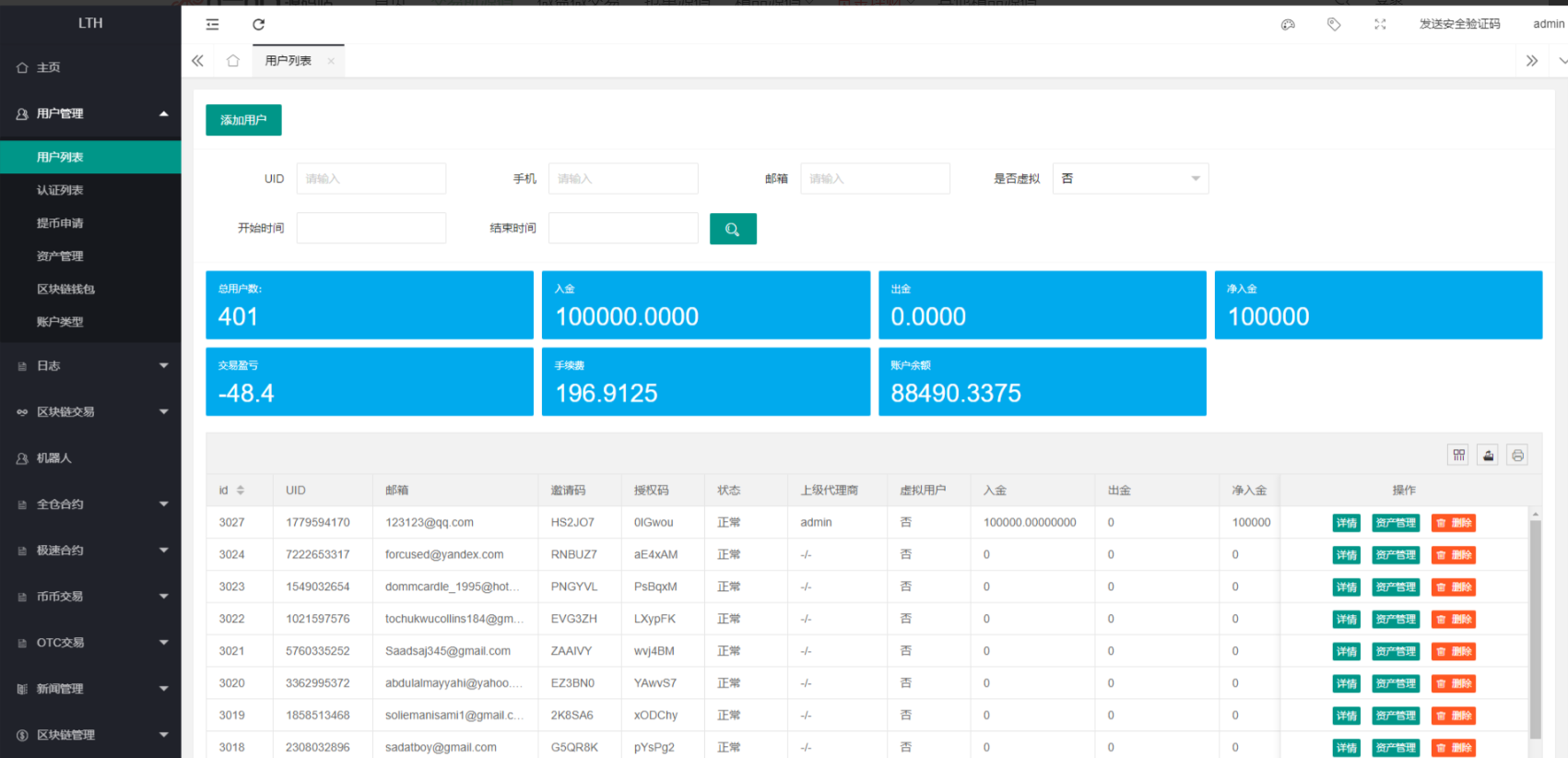Click the 添加用户 button

point(243,120)
